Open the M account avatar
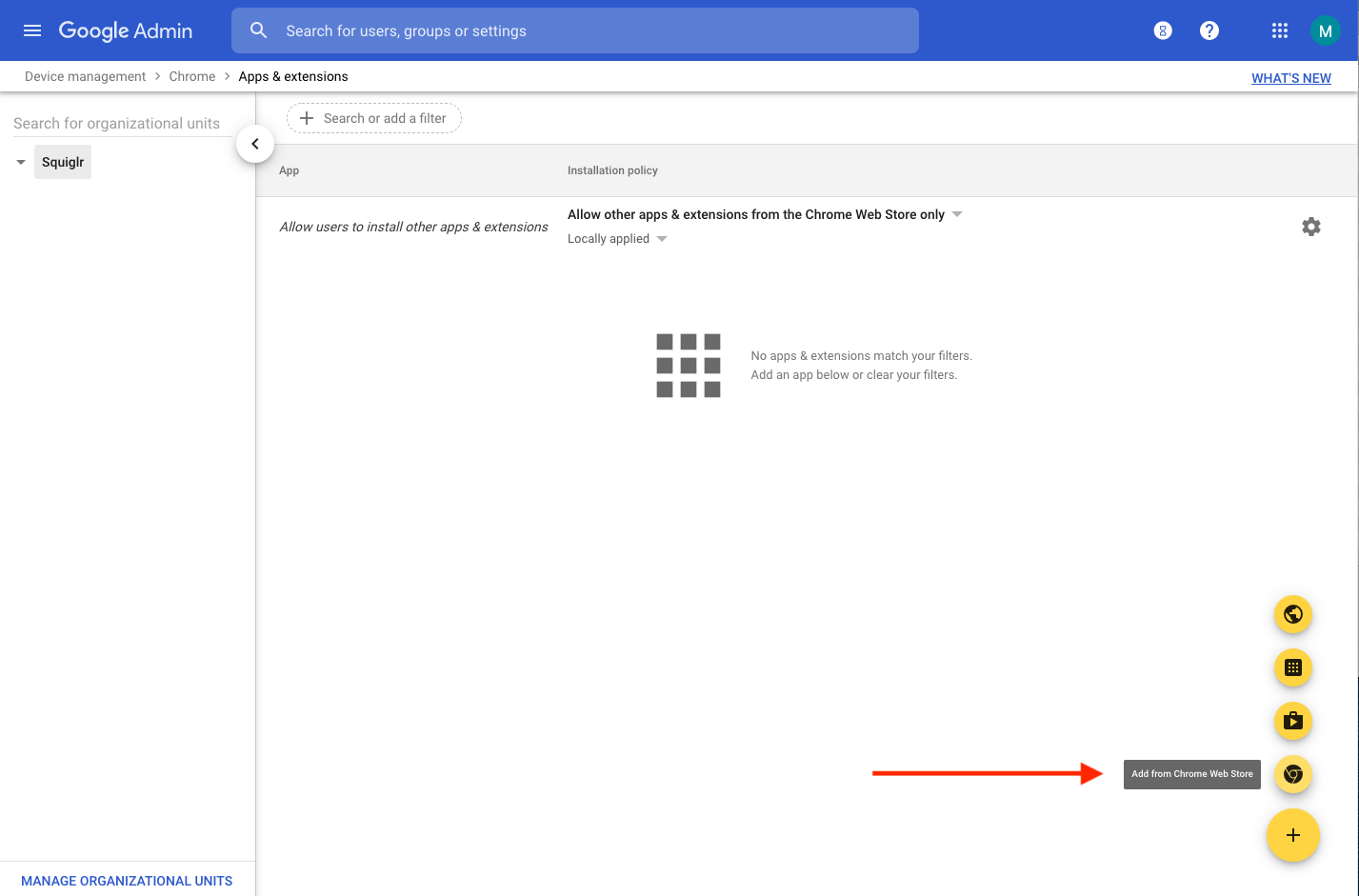This screenshot has width=1359, height=896. (1325, 30)
